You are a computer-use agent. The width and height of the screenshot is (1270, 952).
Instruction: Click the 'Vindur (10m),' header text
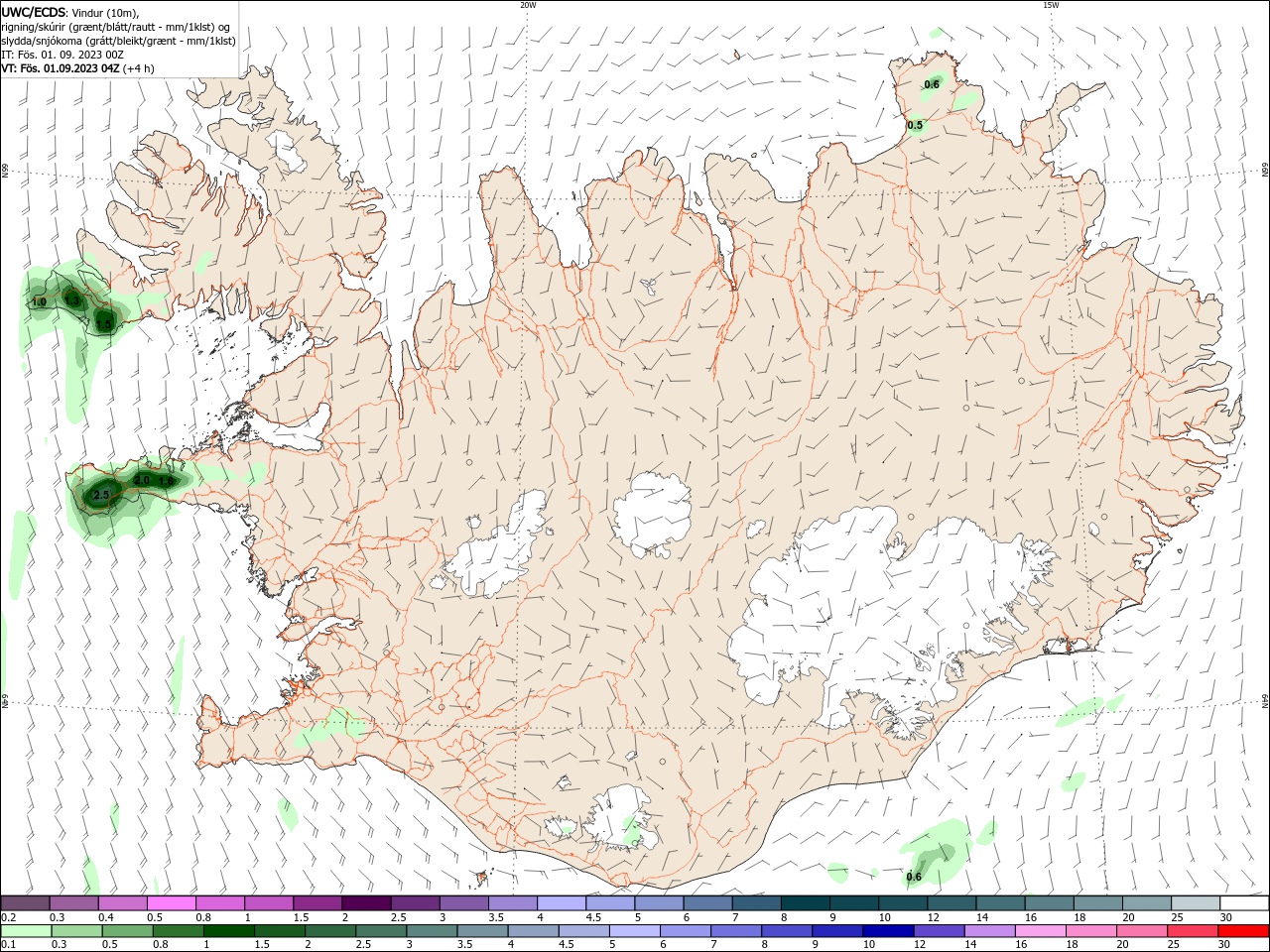point(106,12)
